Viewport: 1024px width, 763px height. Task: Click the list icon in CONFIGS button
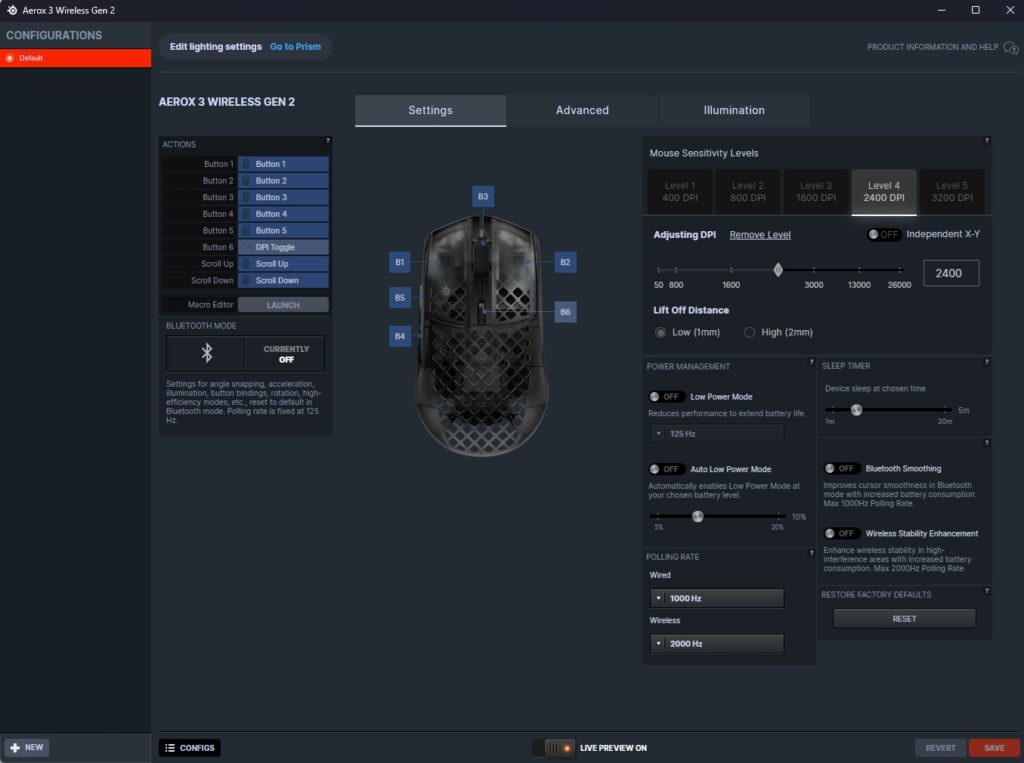[170, 747]
